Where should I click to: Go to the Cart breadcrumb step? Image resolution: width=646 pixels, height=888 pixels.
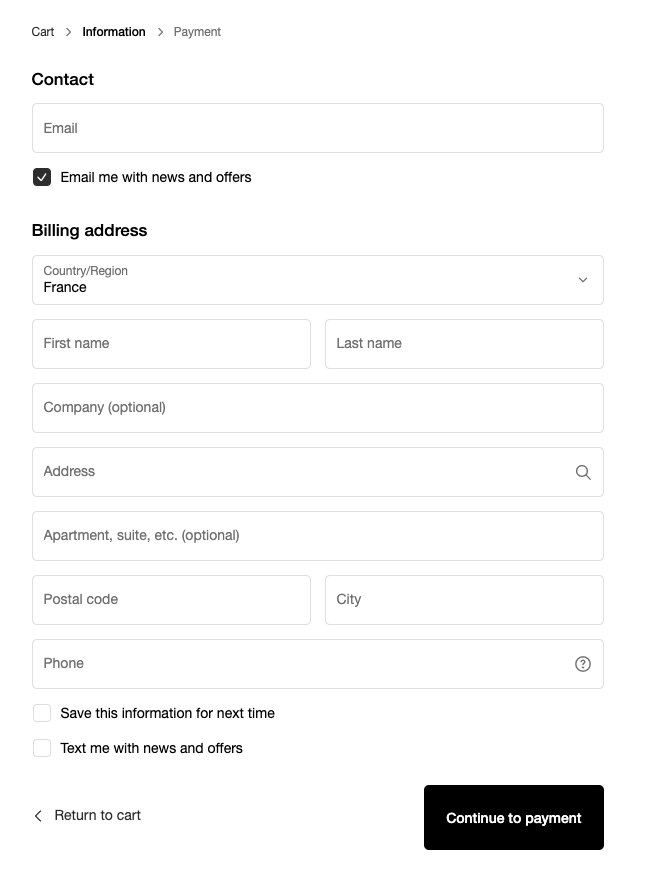42,31
